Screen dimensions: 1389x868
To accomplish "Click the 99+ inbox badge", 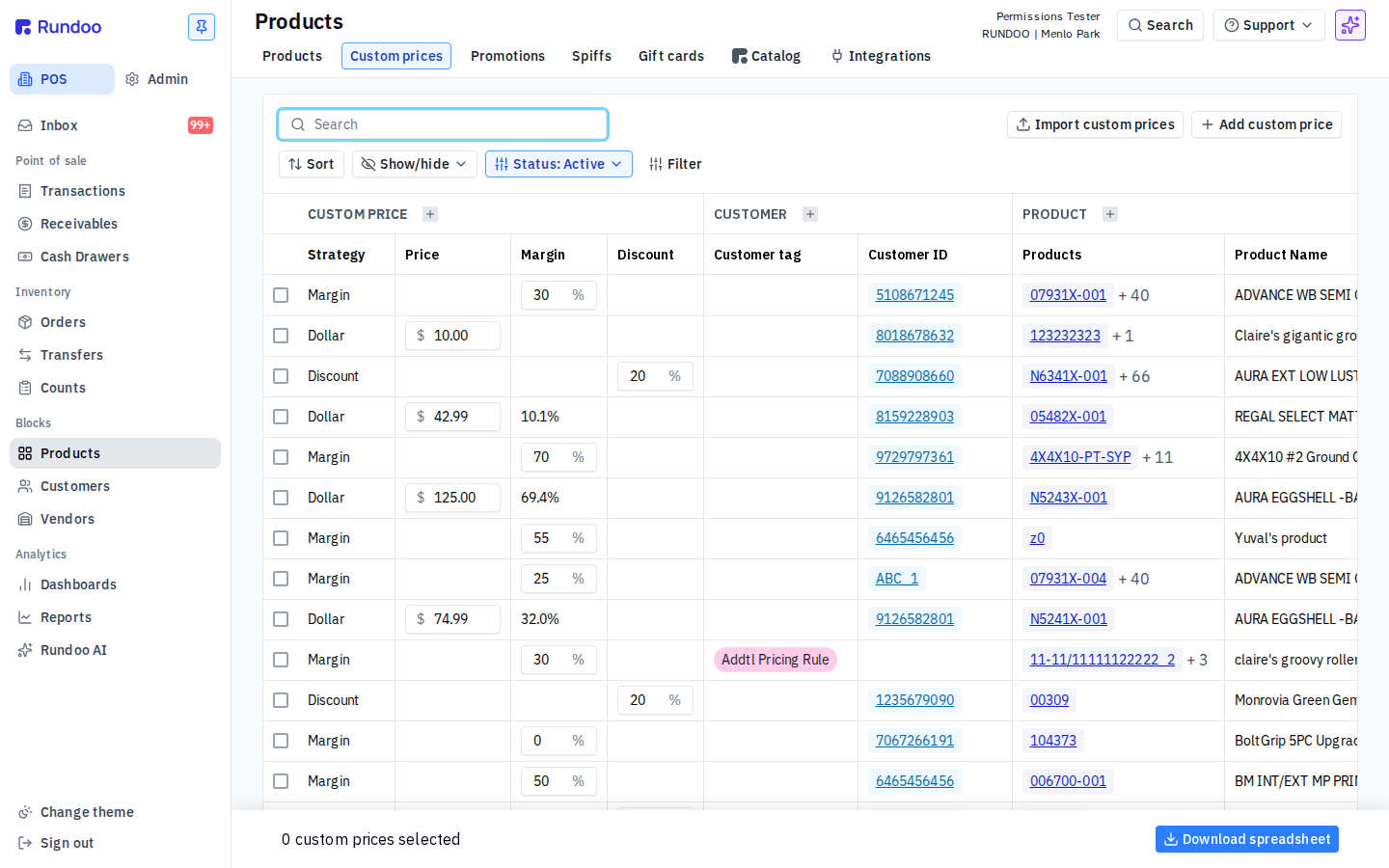I will point(201,125).
